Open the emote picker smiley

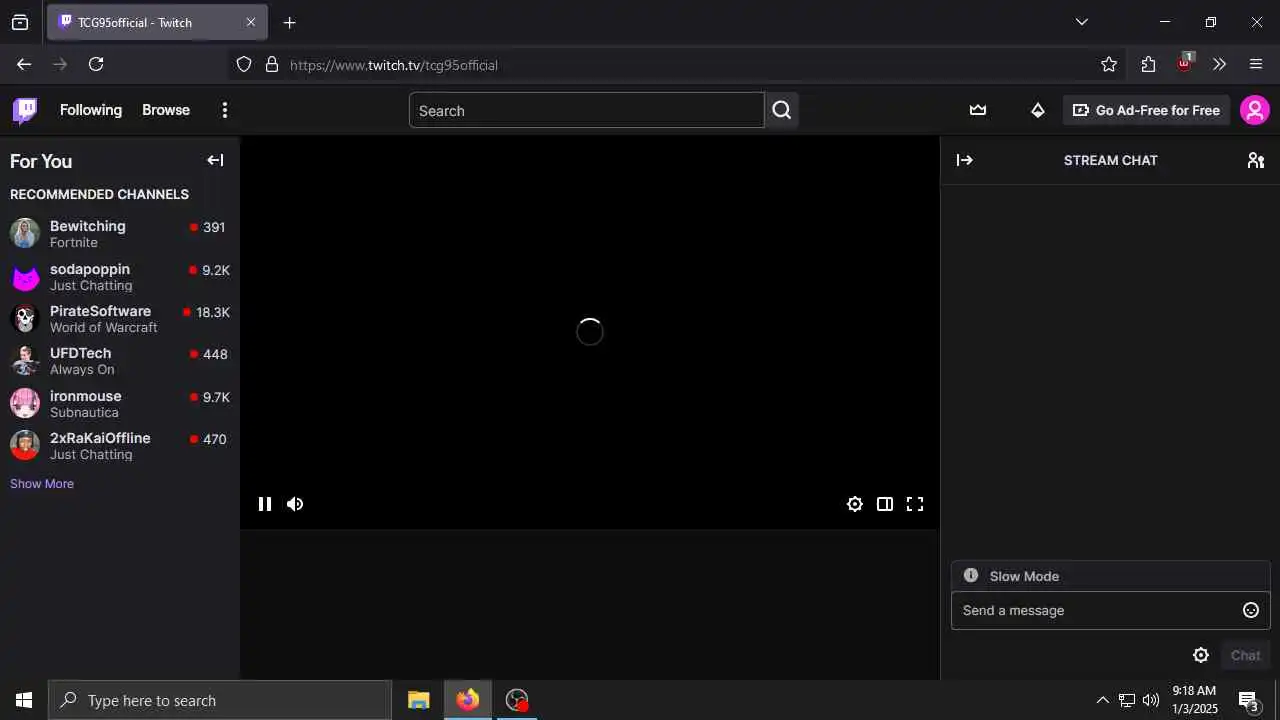[1251, 610]
